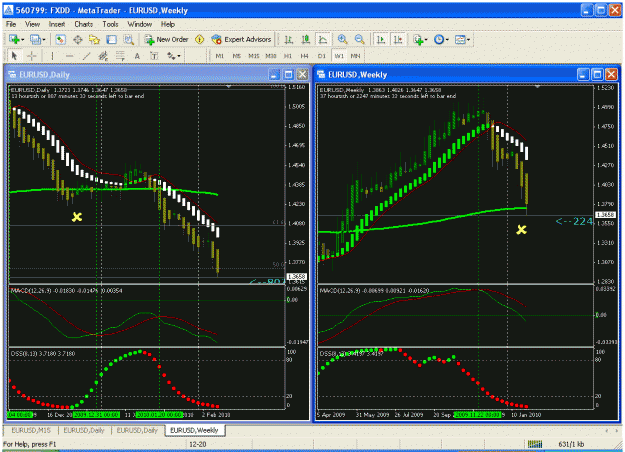Open the Profiles toolbar icon
625x452 pixels.
[35, 39]
